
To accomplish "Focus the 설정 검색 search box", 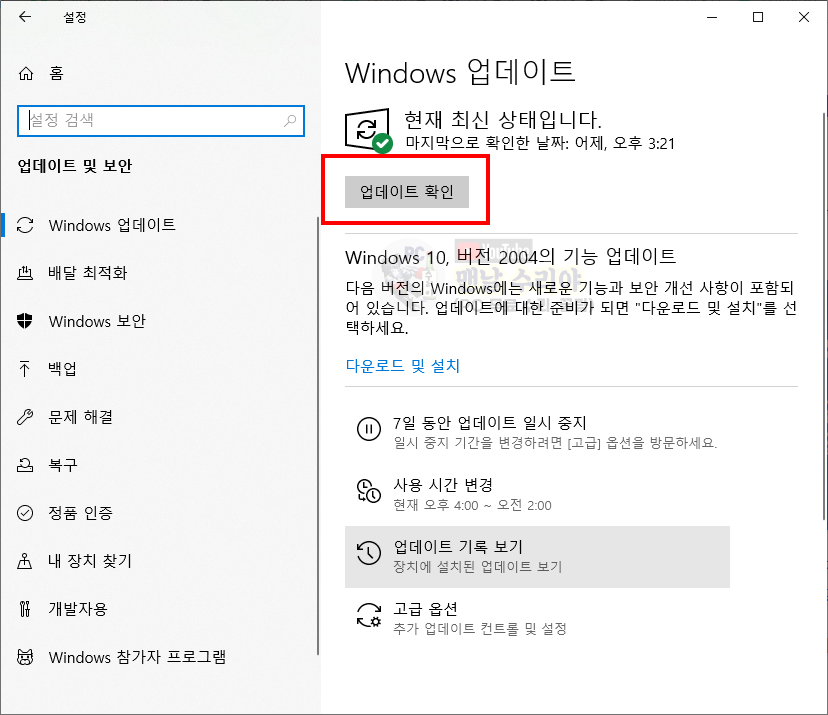I will pos(161,121).
